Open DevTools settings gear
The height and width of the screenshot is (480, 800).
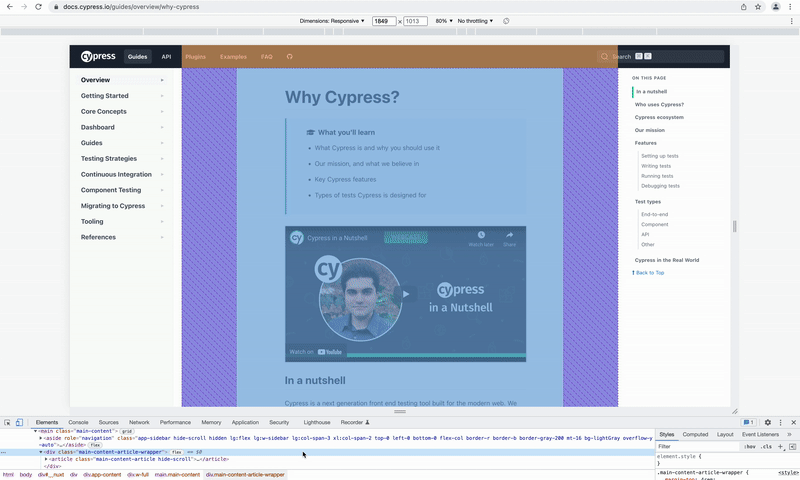click(767, 422)
